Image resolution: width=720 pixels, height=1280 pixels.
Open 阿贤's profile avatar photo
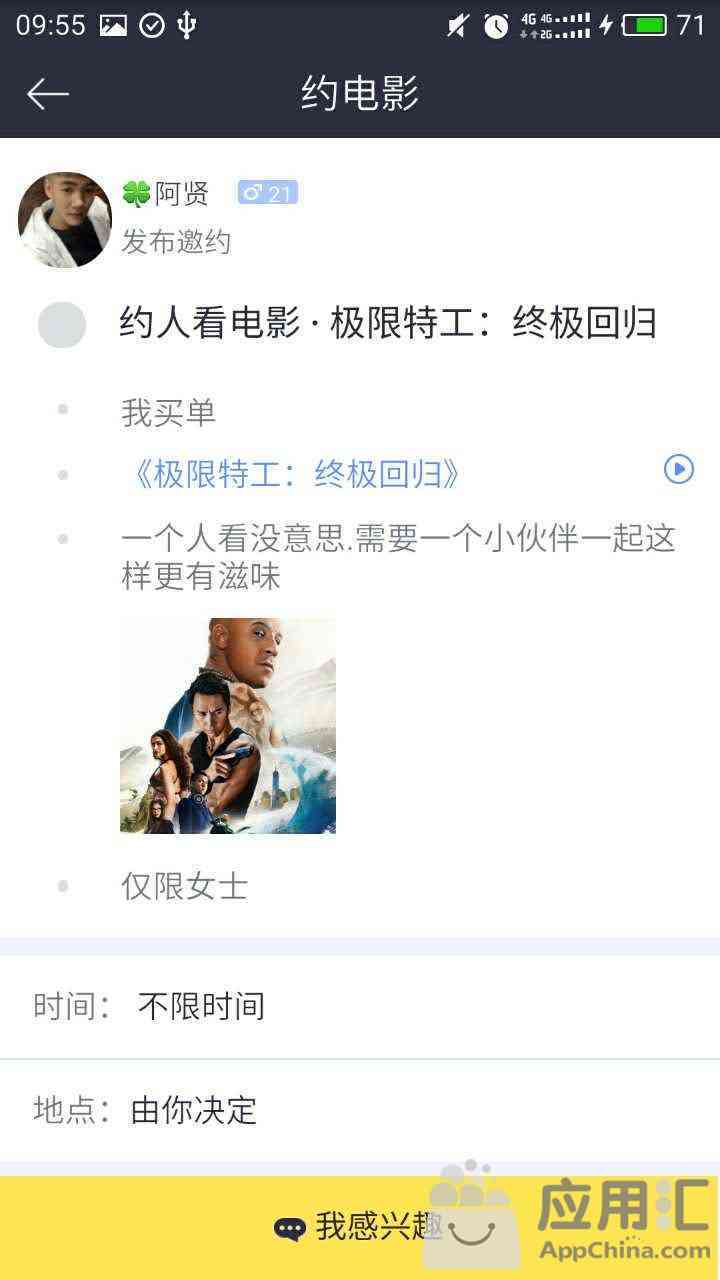pyautogui.click(x=65, y=220)
